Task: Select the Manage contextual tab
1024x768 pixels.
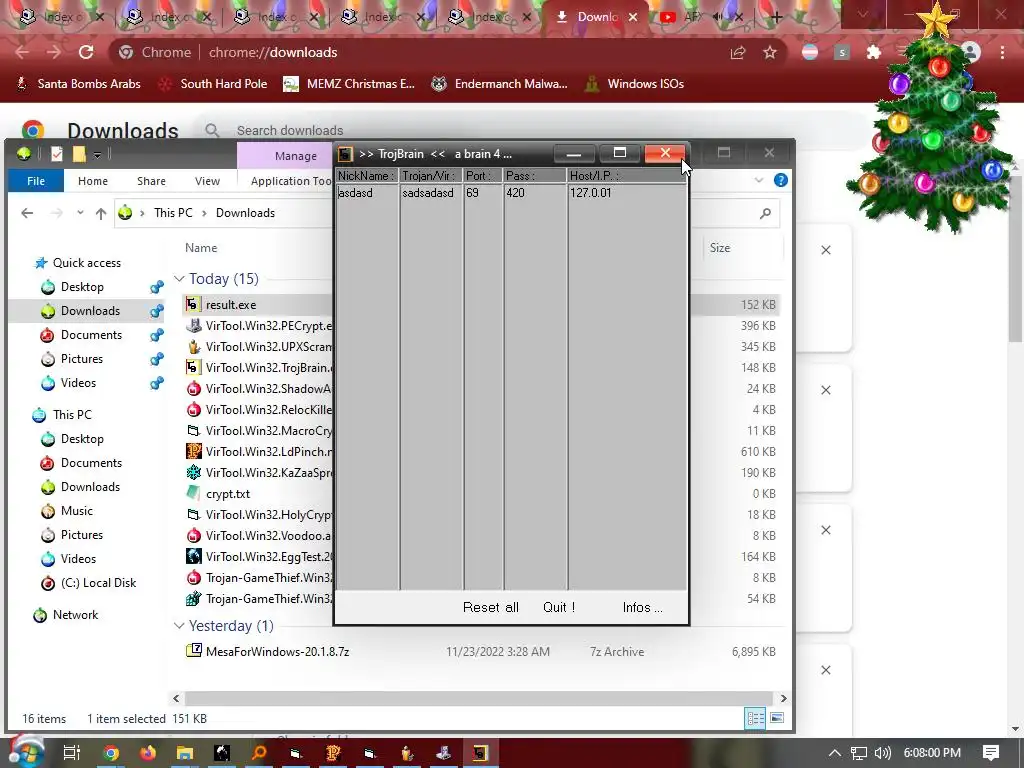Action: point(296,155)
